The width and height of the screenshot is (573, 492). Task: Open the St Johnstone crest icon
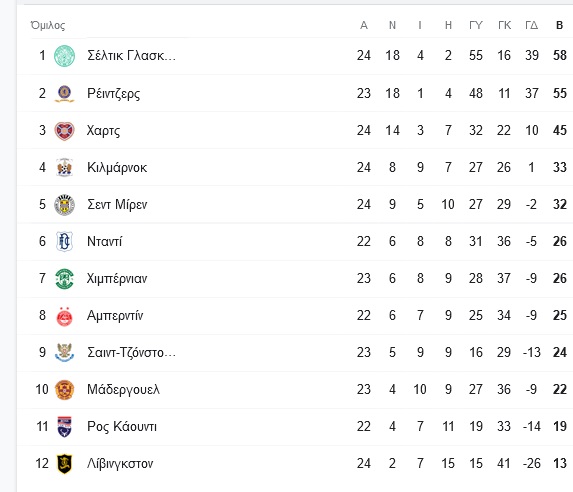pos(64,352)
